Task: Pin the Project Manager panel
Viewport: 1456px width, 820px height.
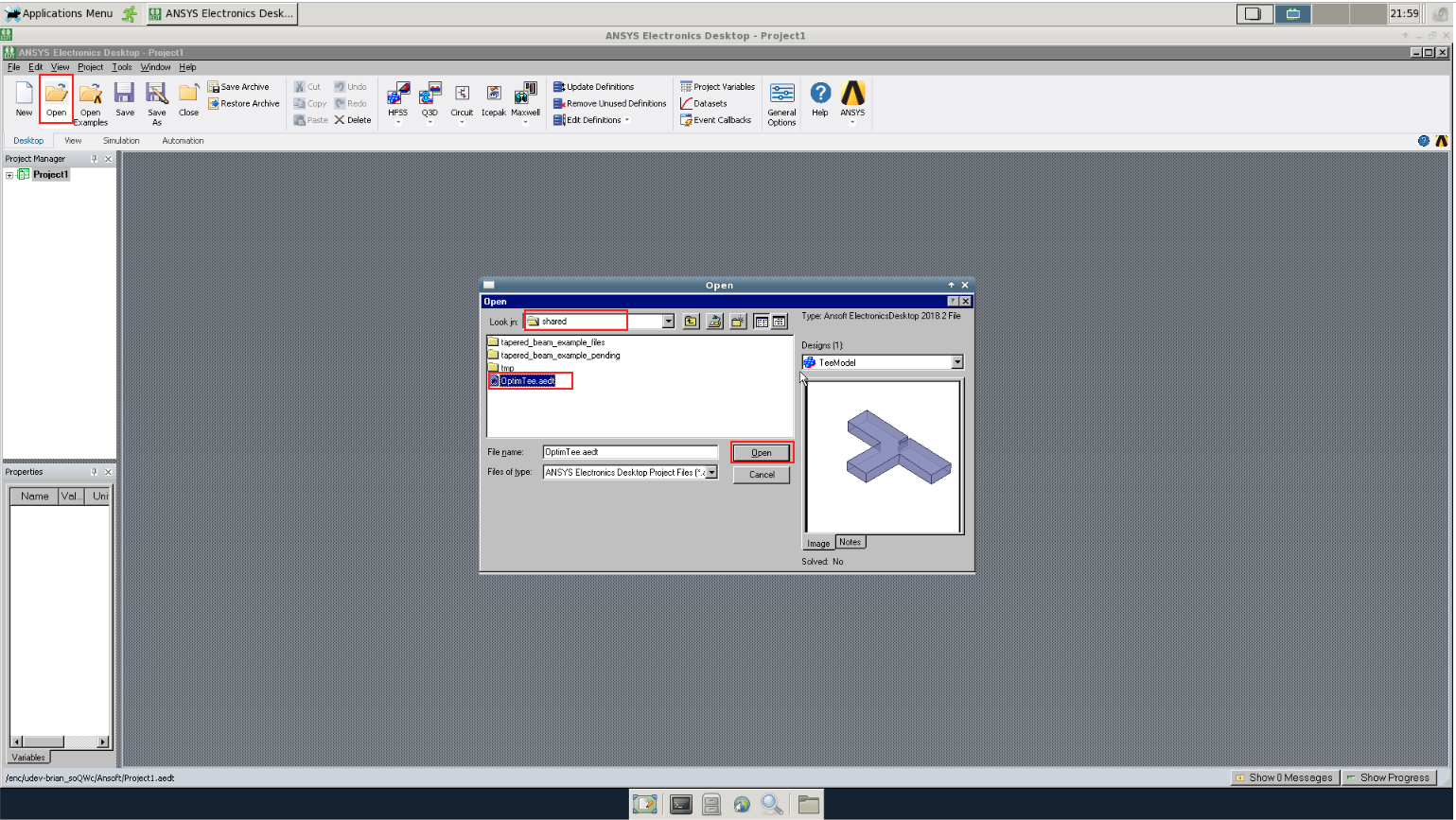Action: (94, 159)
